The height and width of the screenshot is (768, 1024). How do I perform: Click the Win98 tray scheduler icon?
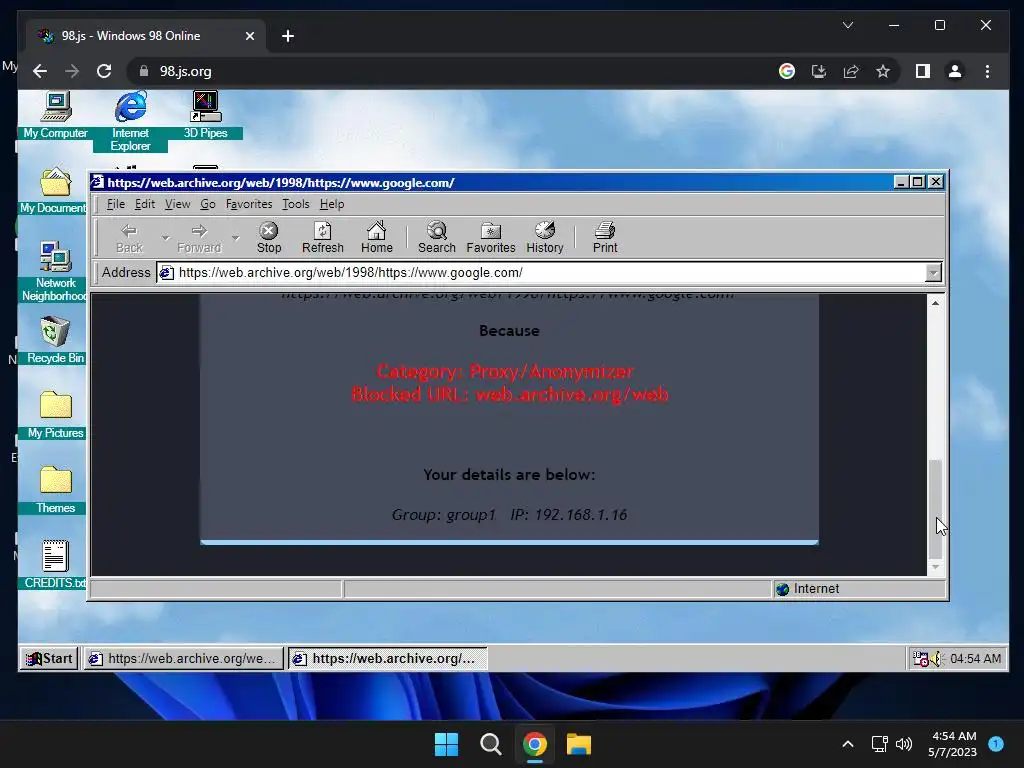pos(920,659)
